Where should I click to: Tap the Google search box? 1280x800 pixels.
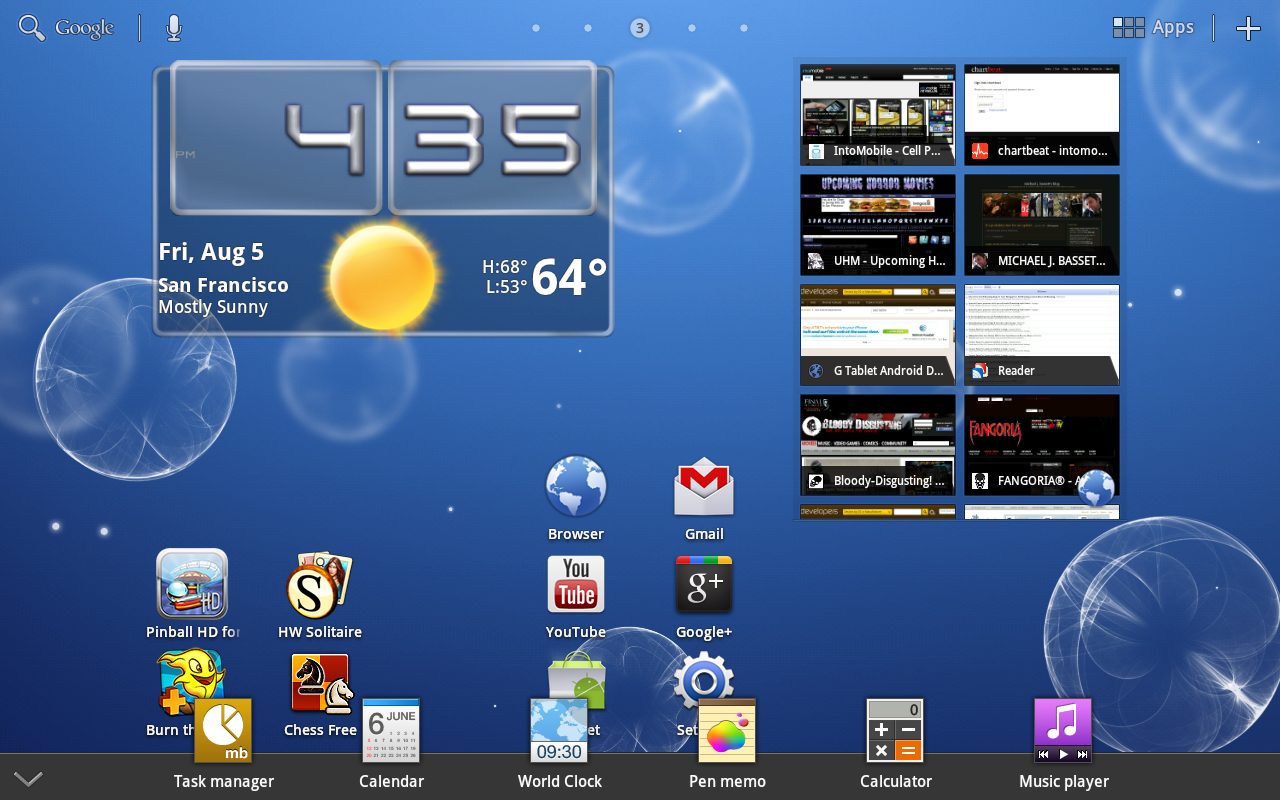[x=67, y=28]
